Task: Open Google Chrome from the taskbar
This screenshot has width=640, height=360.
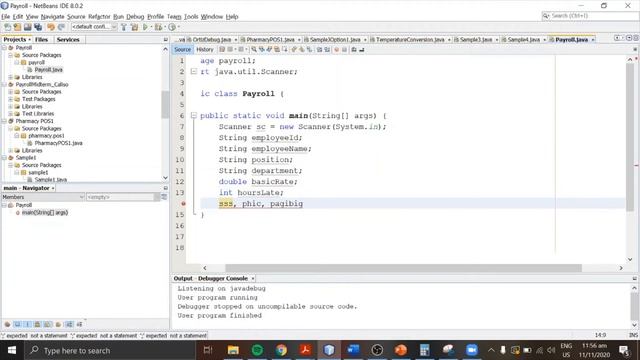Action: tap(281, 350)
